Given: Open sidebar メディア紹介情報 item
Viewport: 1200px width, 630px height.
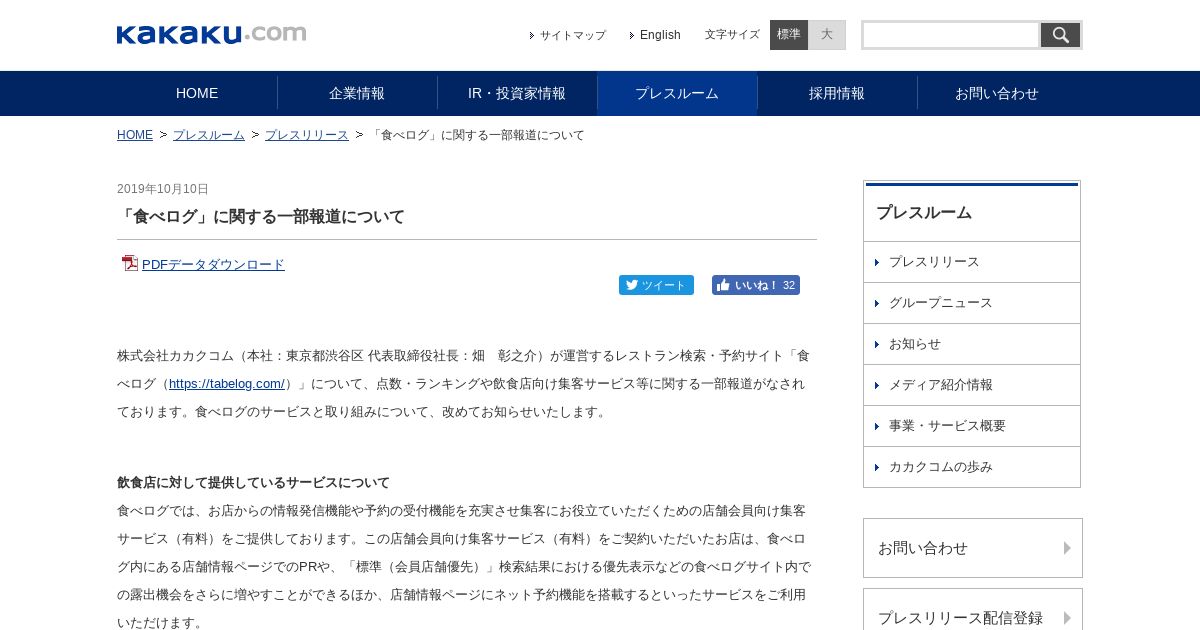Looking at the screenshot, I should point(972,385).
